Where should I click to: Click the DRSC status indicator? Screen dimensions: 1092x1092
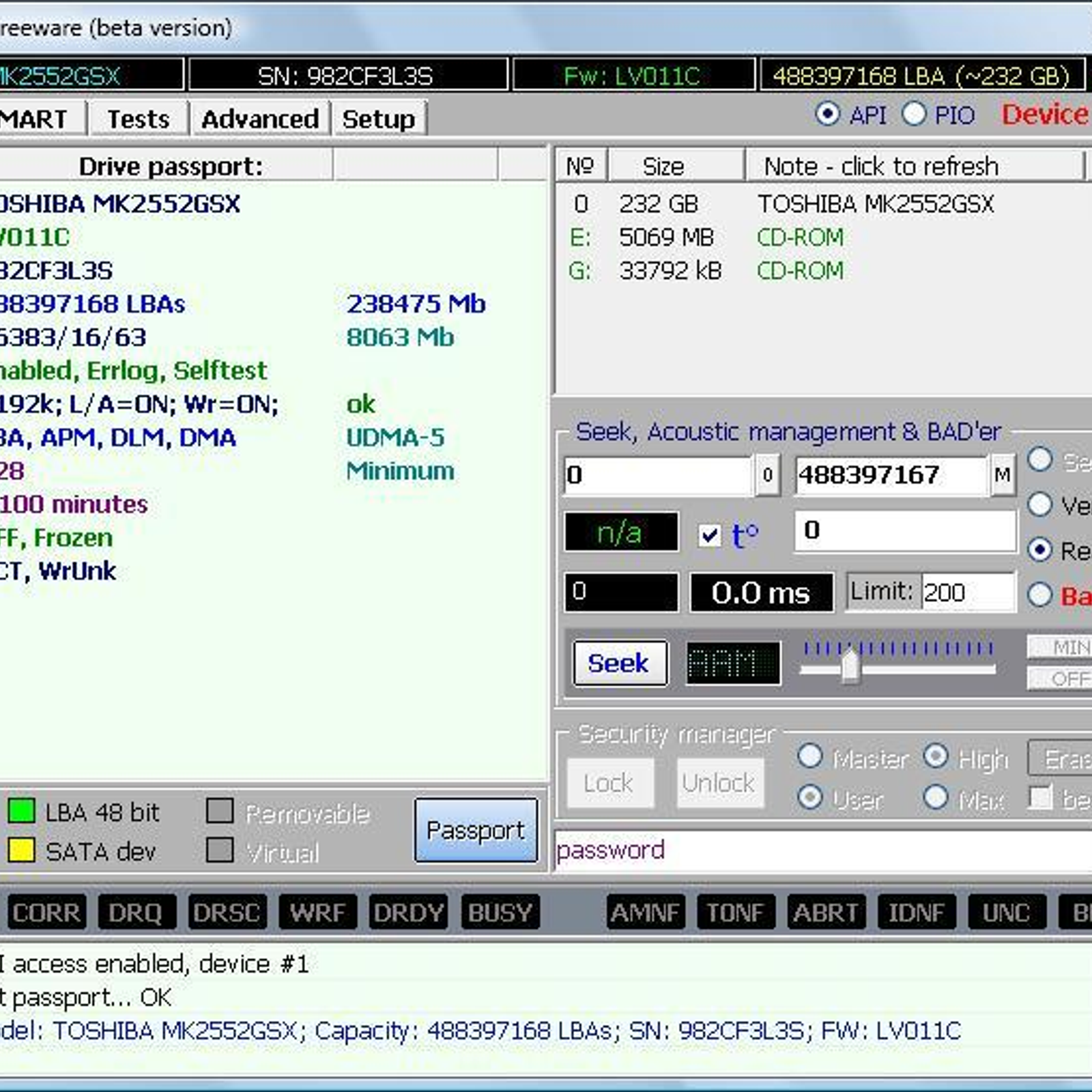click(x=227, y=913)
